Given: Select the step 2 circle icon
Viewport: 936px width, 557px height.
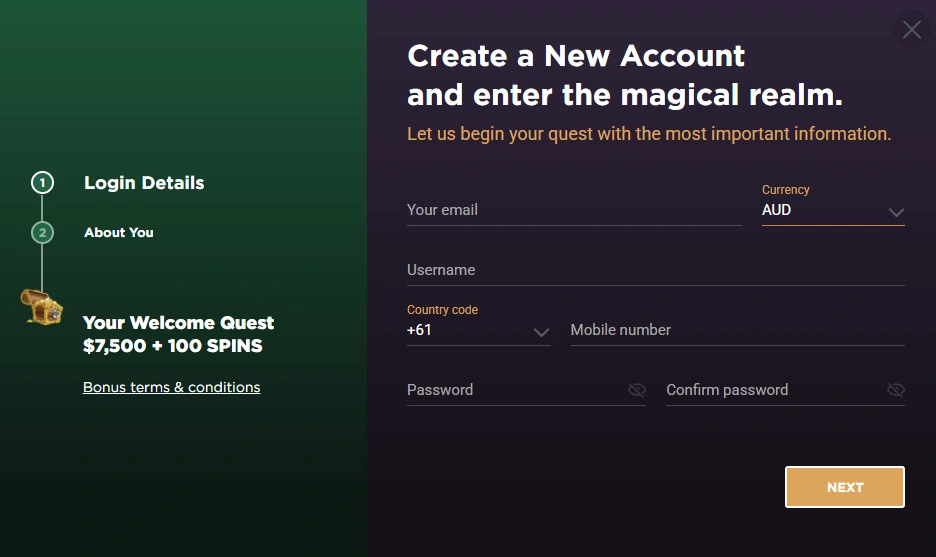Looking at the screenshot, I should (42, 233).
